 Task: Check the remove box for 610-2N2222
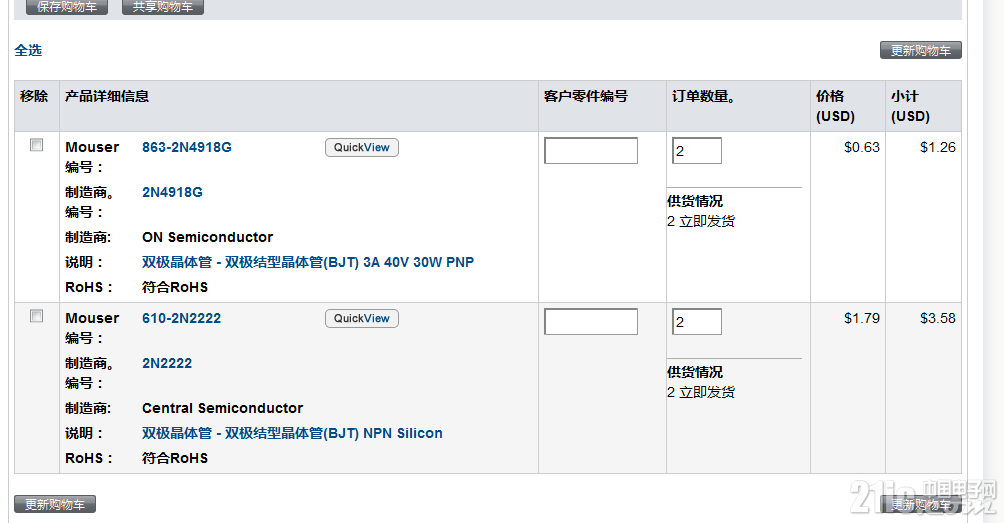tap(37, 316)
